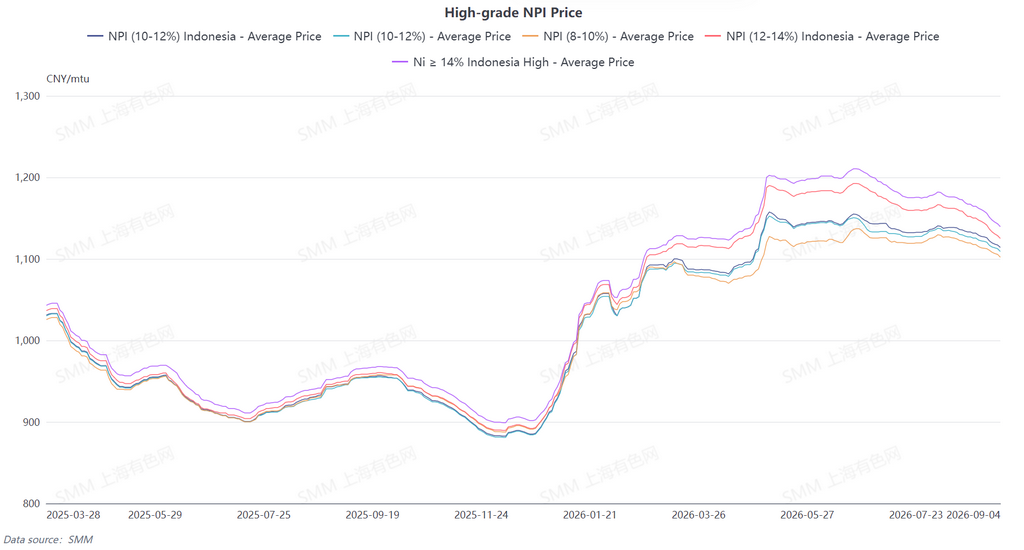Toggle NPI (8-10%) Average Price legend
The image size is (1024, 550).
[608, 37]
